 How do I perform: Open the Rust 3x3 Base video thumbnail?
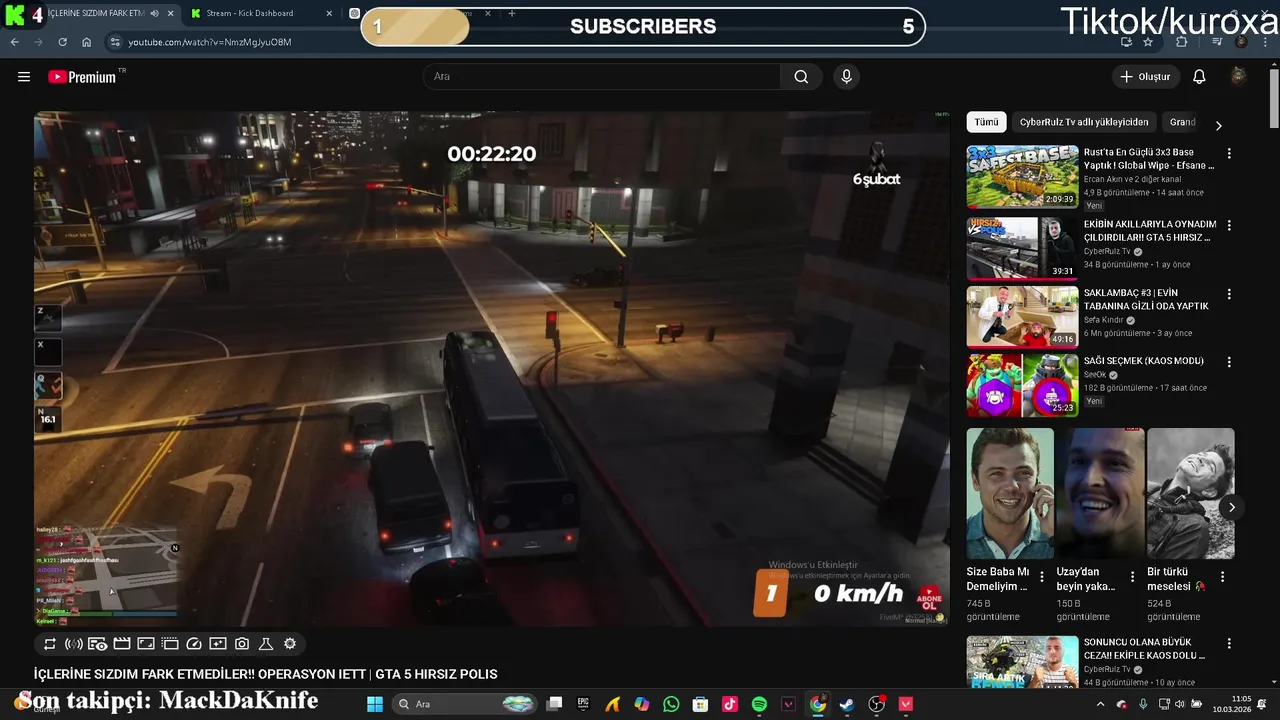1022,177
